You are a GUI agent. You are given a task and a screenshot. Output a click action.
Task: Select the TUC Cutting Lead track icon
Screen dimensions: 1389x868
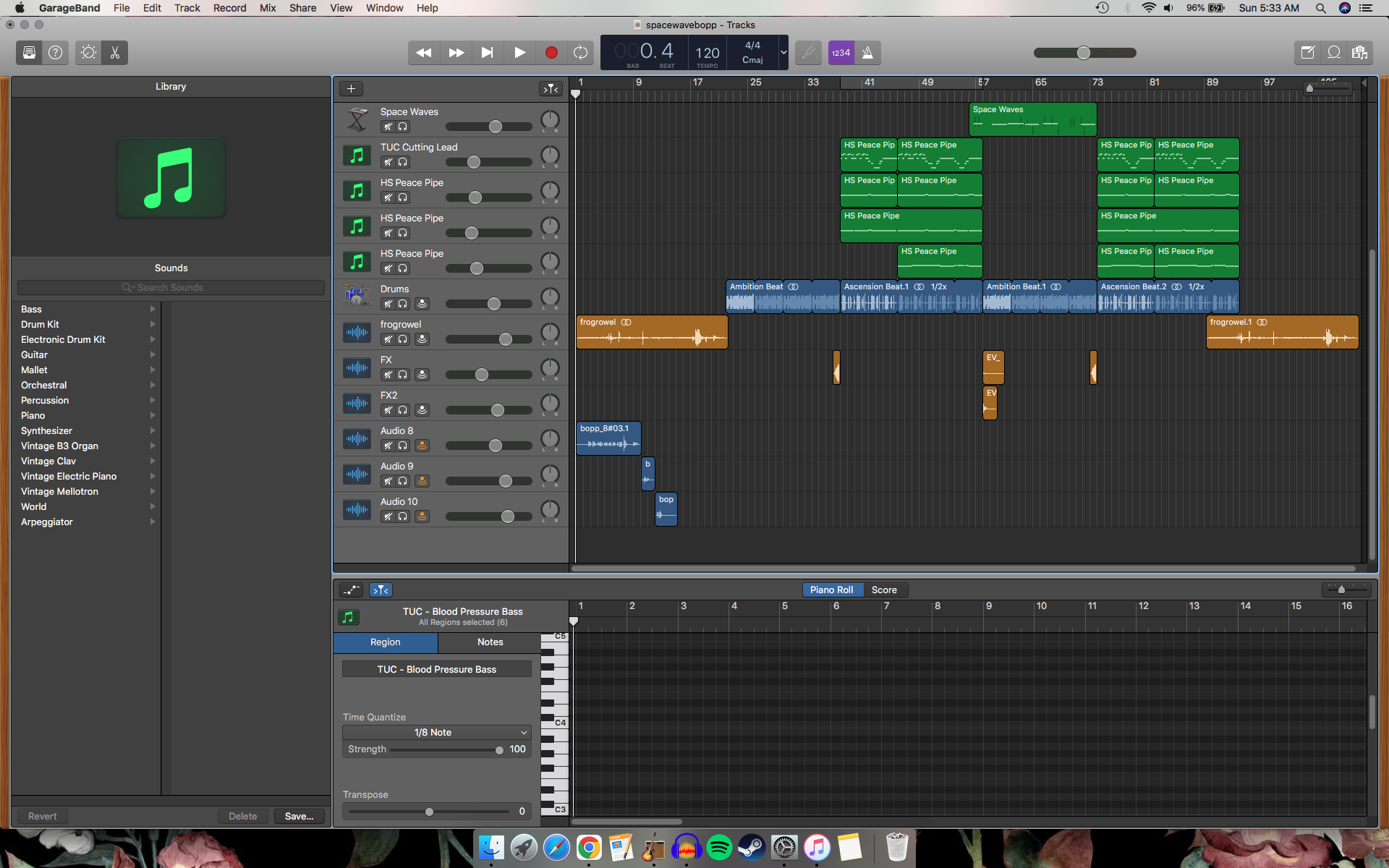(x=357, y=155)
